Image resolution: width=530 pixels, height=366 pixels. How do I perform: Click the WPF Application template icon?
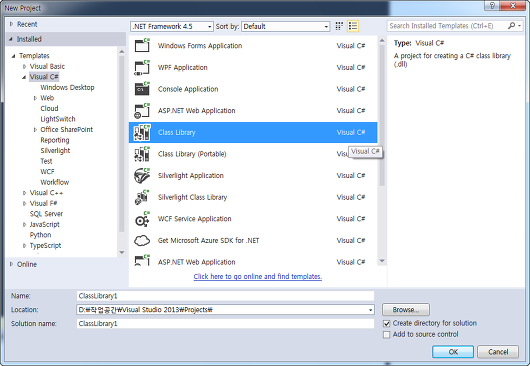coord(142,67)
